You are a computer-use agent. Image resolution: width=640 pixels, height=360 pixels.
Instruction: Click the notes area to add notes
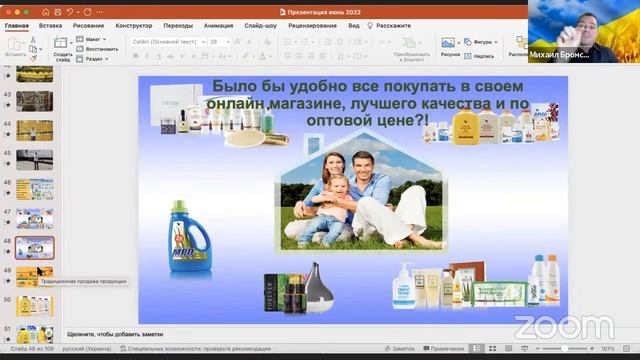coord(115,334)
